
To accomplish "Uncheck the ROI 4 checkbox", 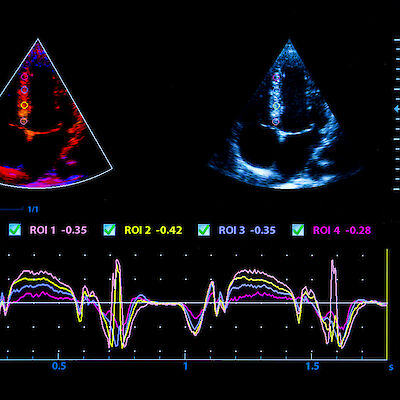I will click(298, 230).
